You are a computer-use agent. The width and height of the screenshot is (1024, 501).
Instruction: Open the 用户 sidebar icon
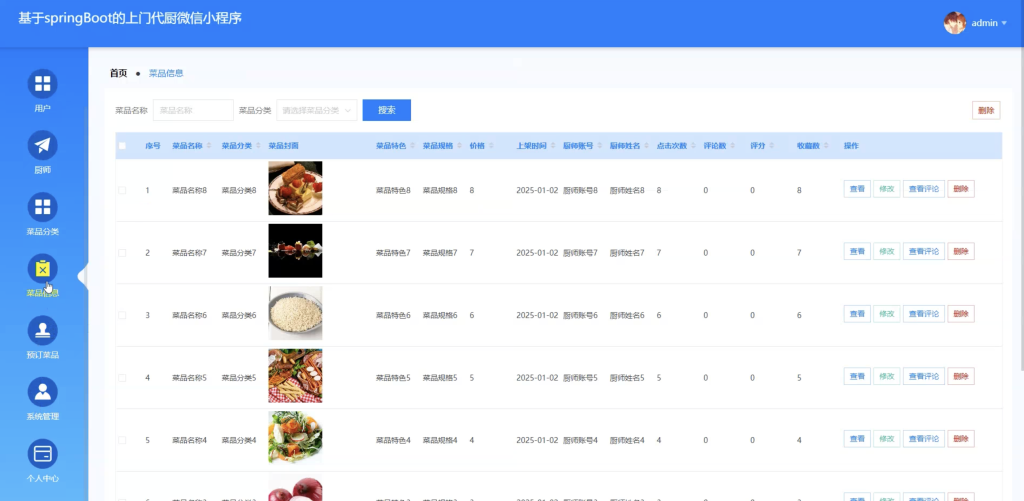(x=42, y=84)
